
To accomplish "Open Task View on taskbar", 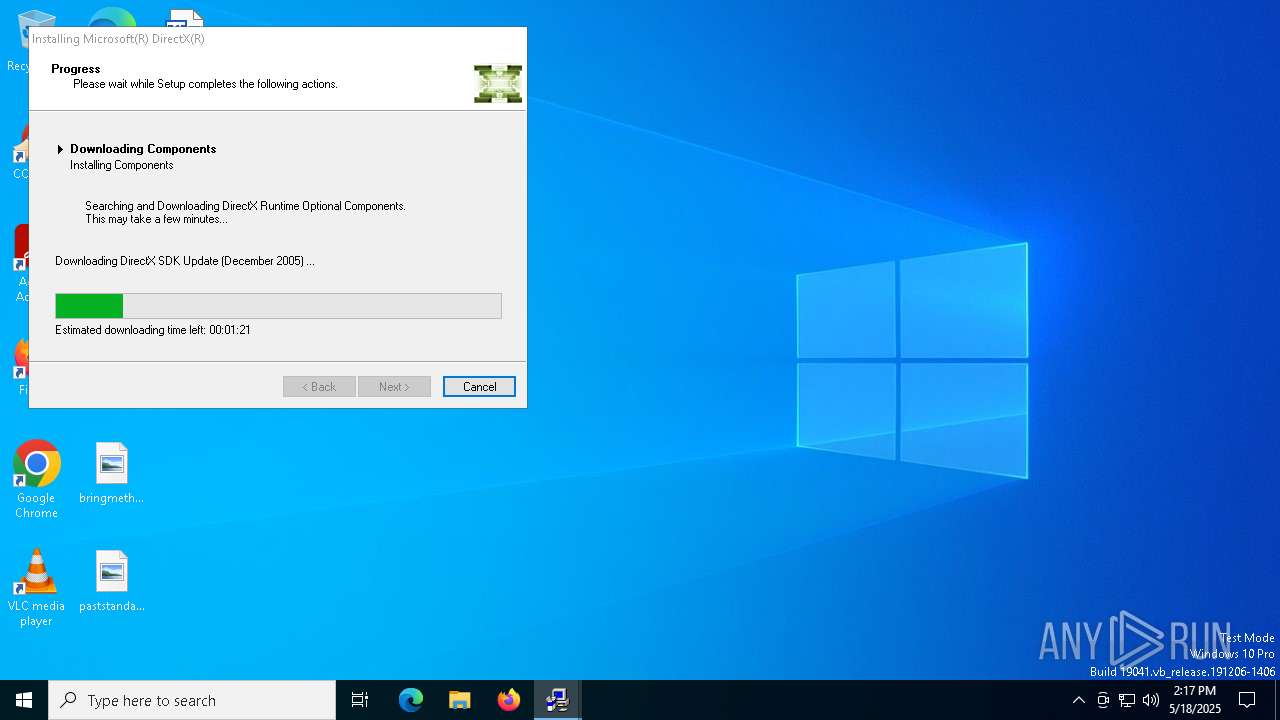I will pos(360,700).
